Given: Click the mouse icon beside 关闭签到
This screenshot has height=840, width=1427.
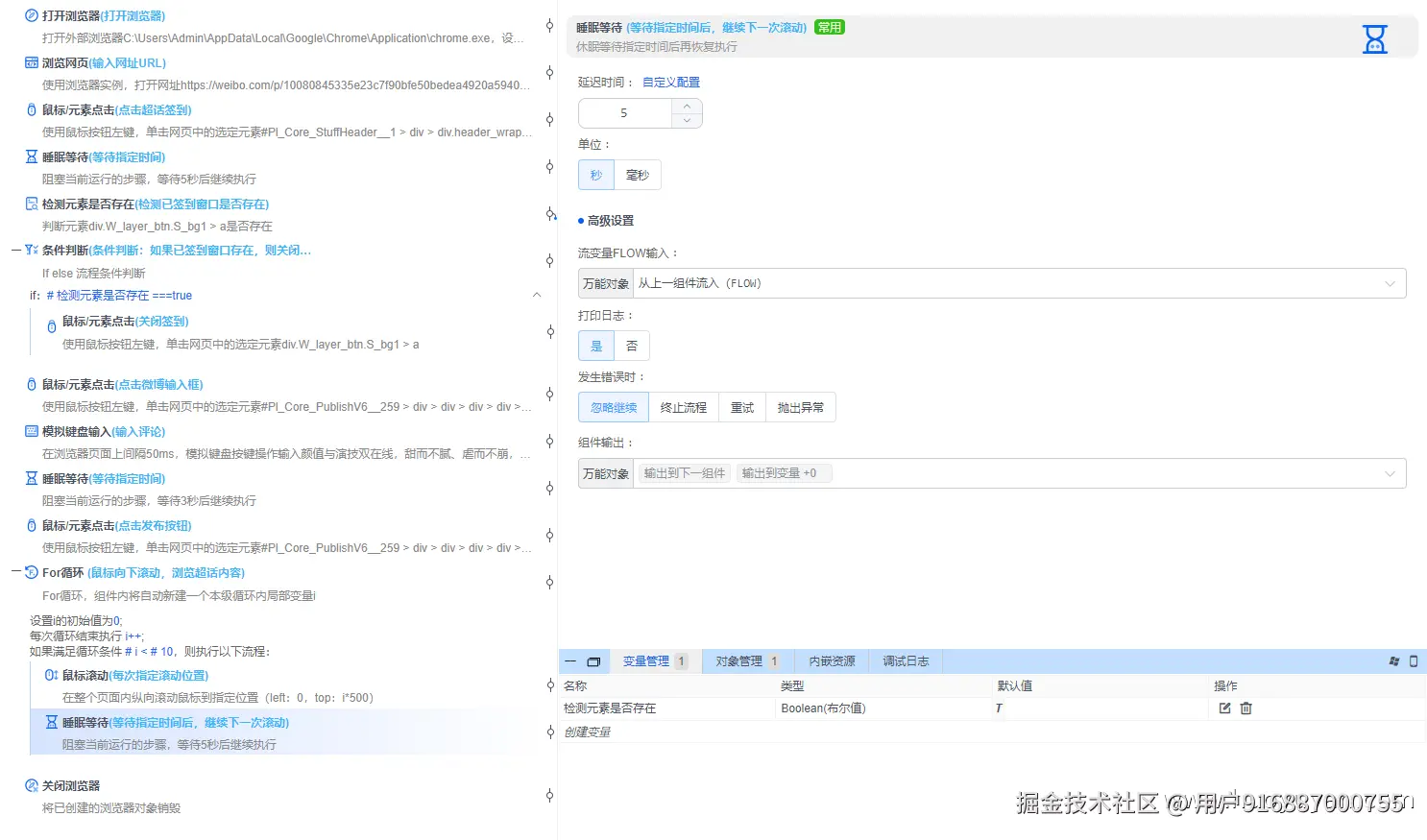Looking at the screenshot, I should (52, 327).
